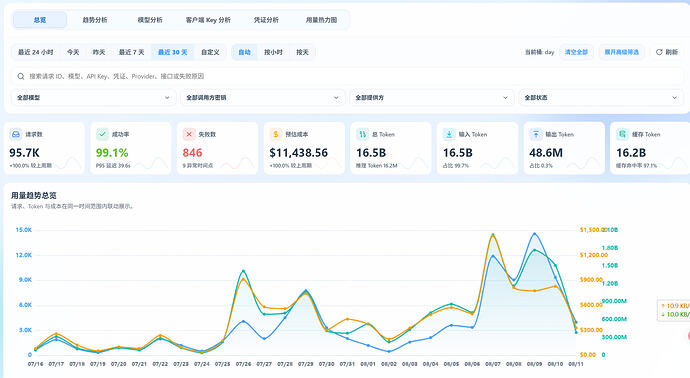
Task: Select the 今天 time range
Action: [73, 52]
